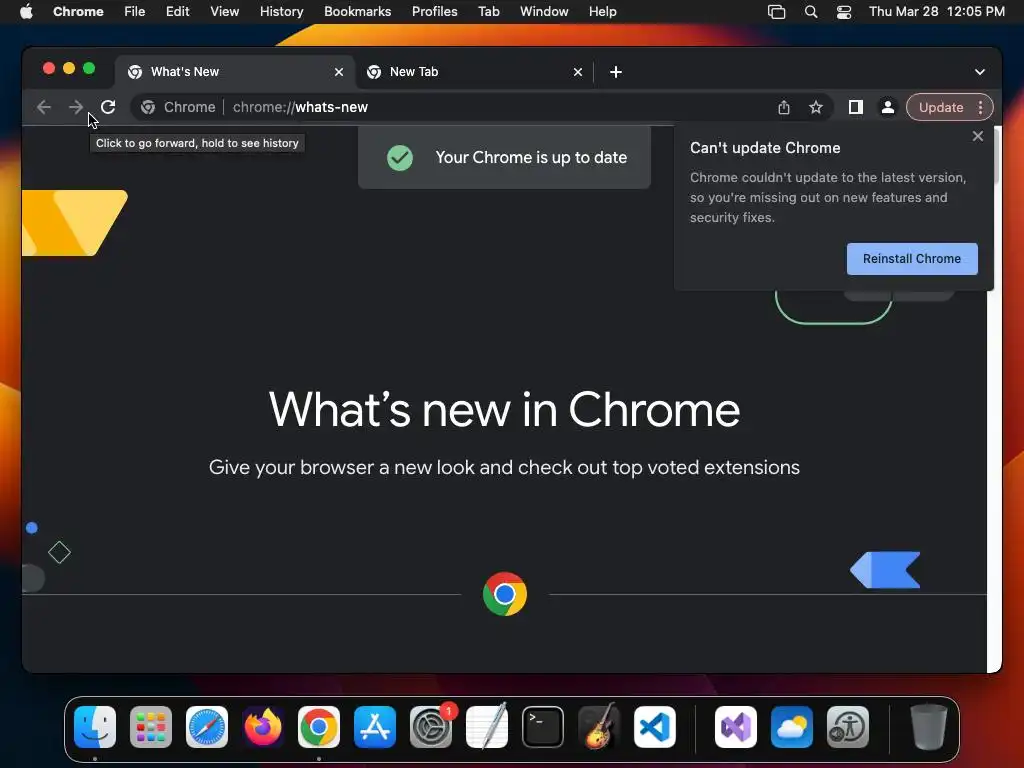The width and height of the screenshot is (1024, 768).
Task: Click the Chrome site info chip in the address bar
Action: [178, 107]
